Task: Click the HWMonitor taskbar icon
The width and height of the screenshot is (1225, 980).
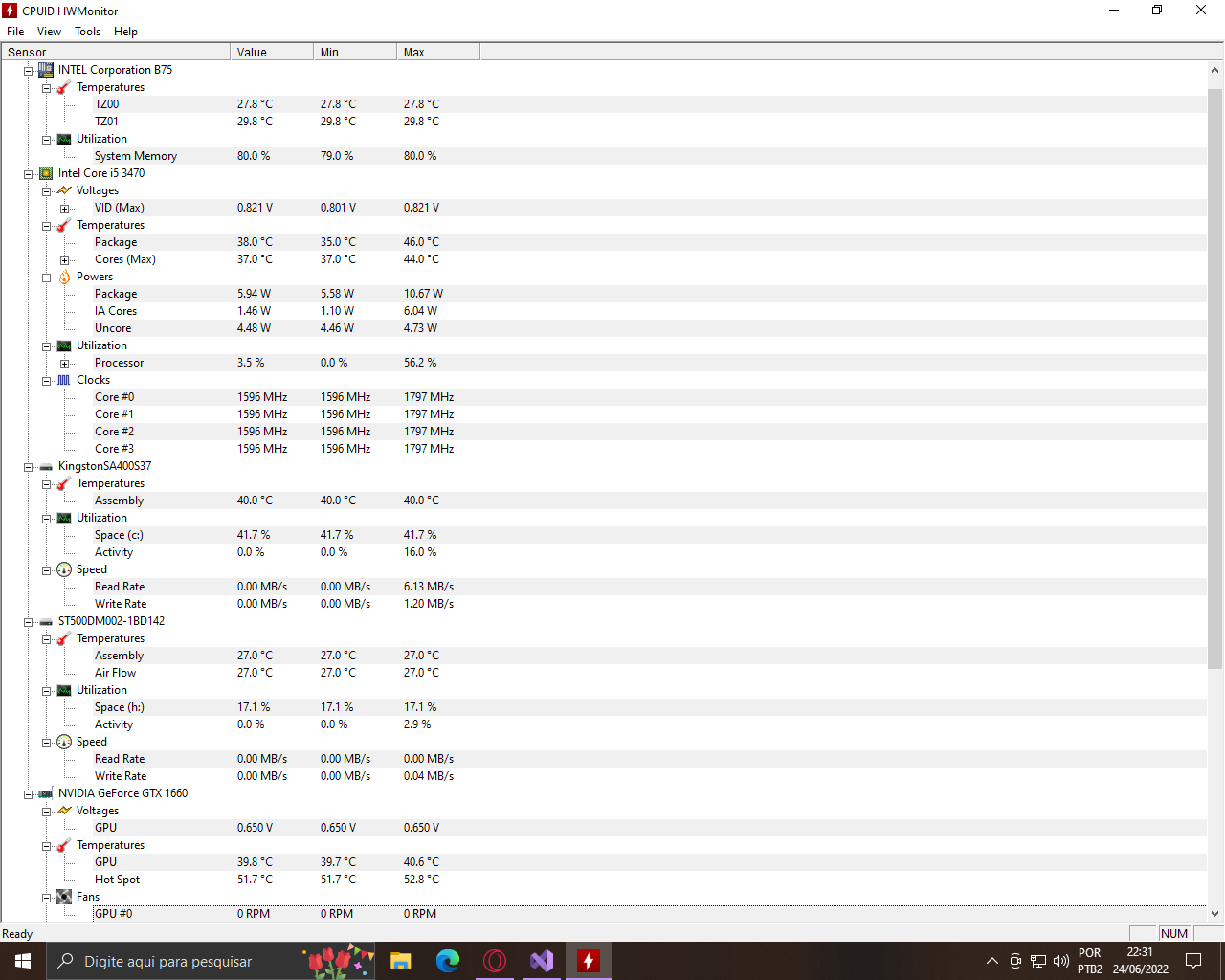Action: point(589,961)
